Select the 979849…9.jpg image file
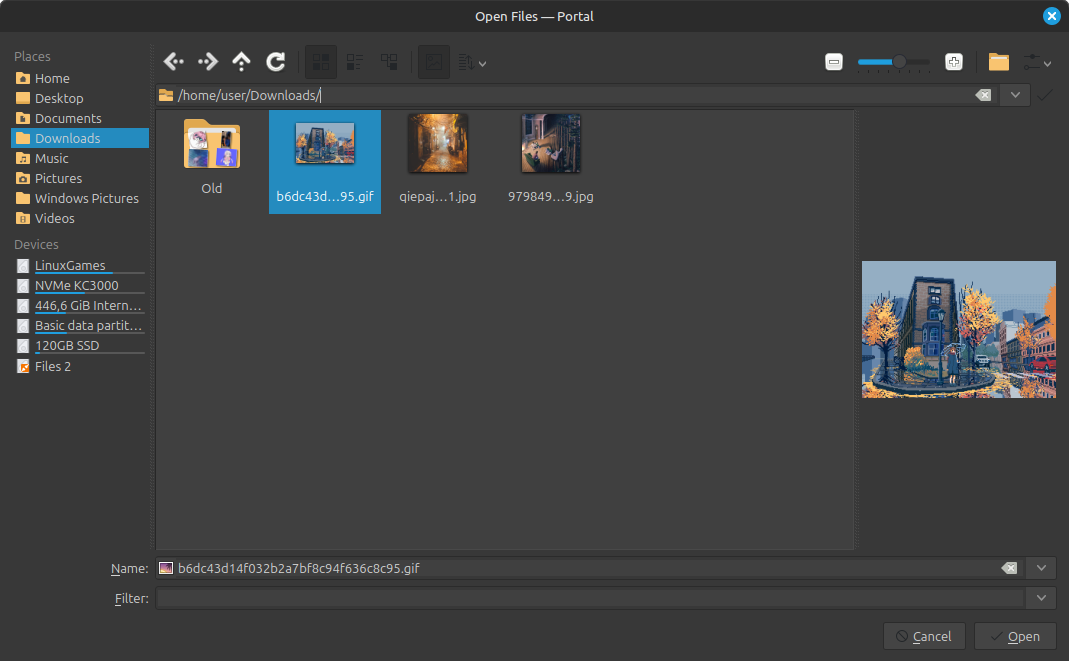The image size is (1069, 661). [551, 159]
